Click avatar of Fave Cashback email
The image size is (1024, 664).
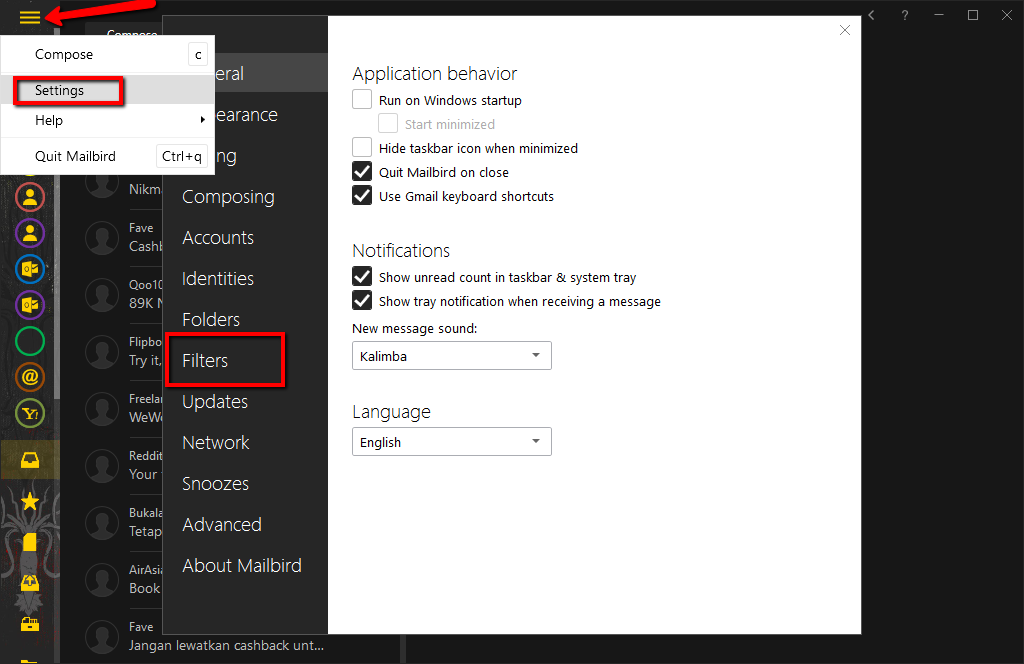[x=102, y=237]
